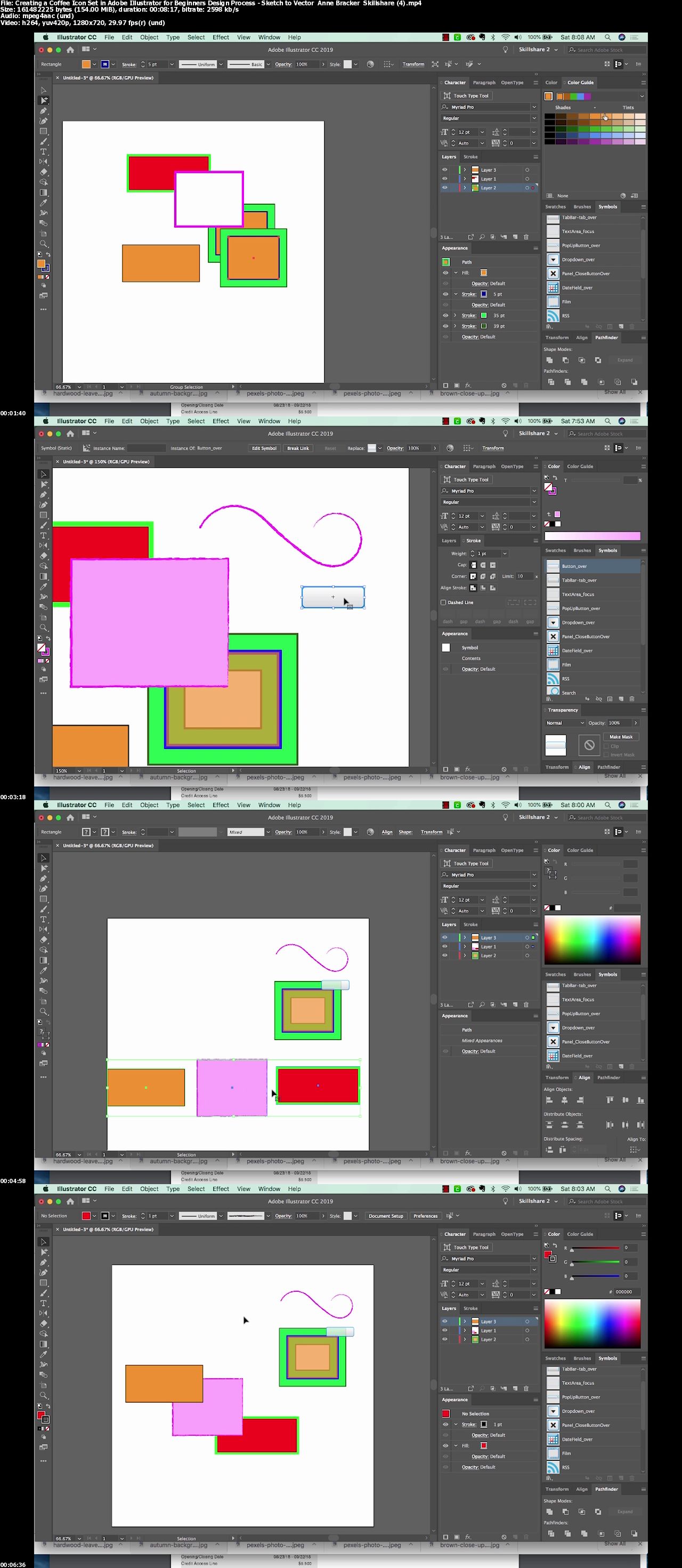
Task: Click the Shape link in 8:00 AM control bar
Action: [405, 832]
